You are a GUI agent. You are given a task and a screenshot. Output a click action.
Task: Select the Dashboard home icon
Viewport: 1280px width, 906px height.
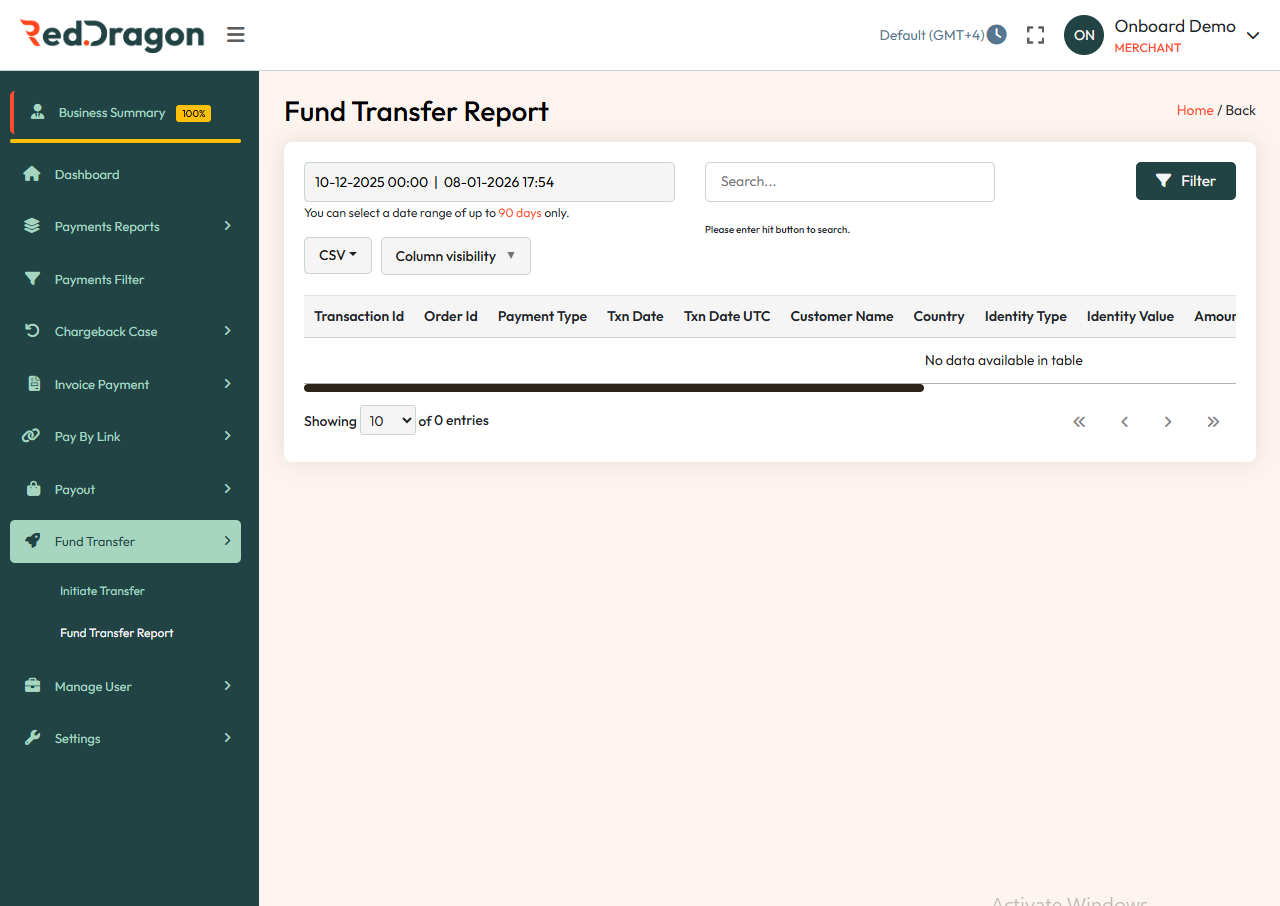pyautogui.click(x=37, y=173)
